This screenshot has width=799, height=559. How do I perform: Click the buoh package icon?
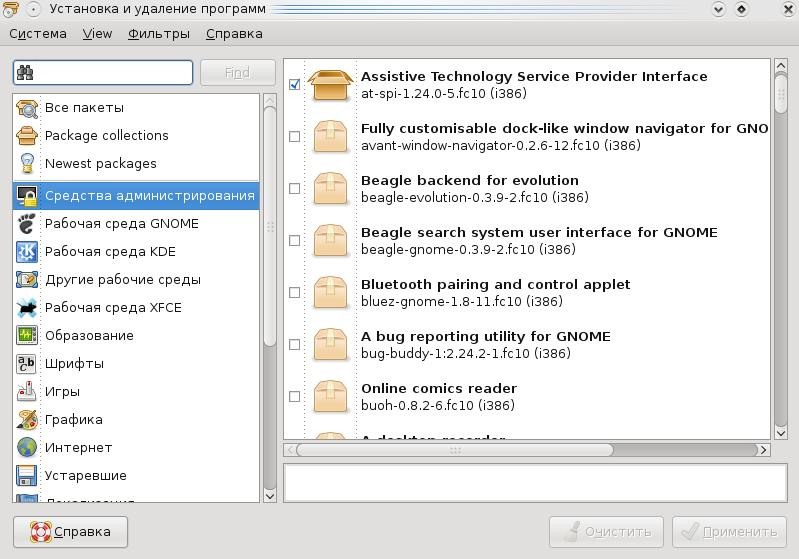(x=331, y=396)
